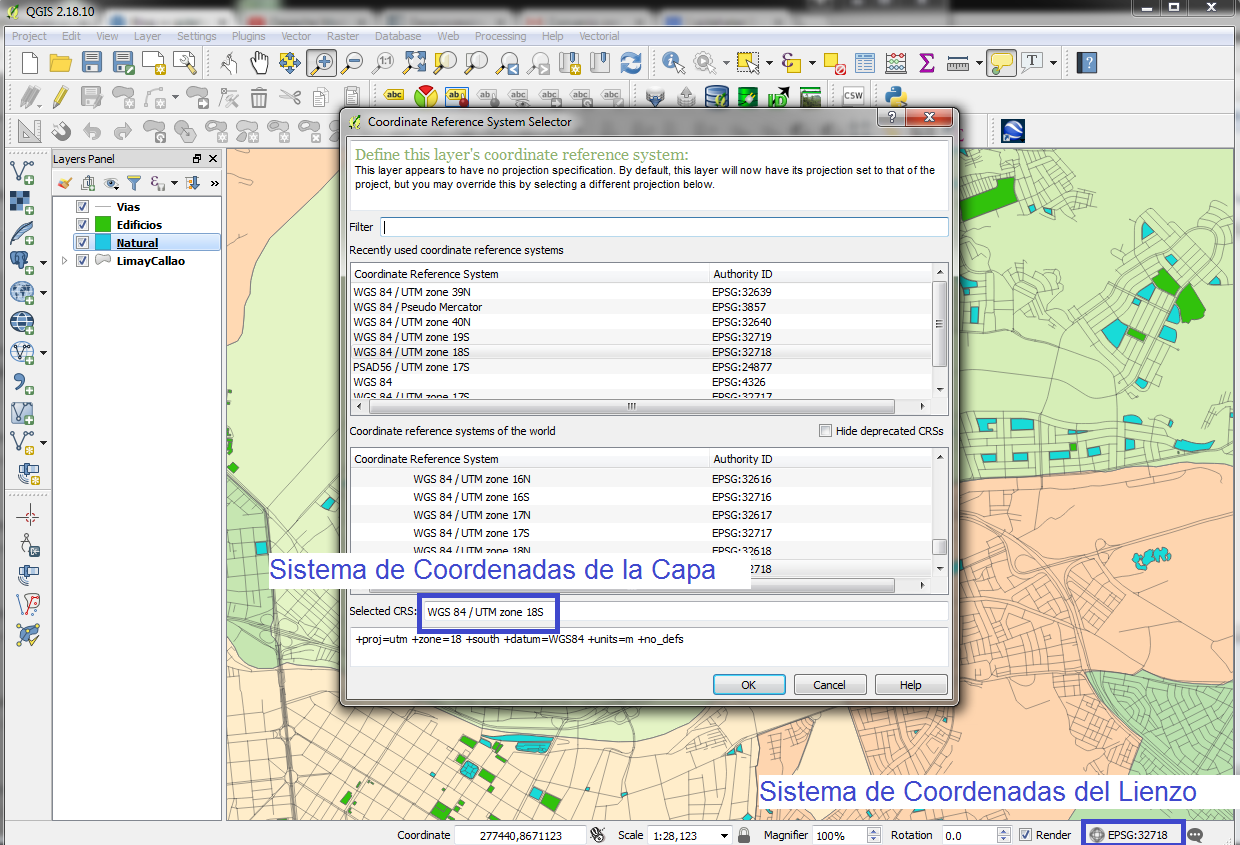Open the Measure tool dropdown arrow

[x=979, y=63]
